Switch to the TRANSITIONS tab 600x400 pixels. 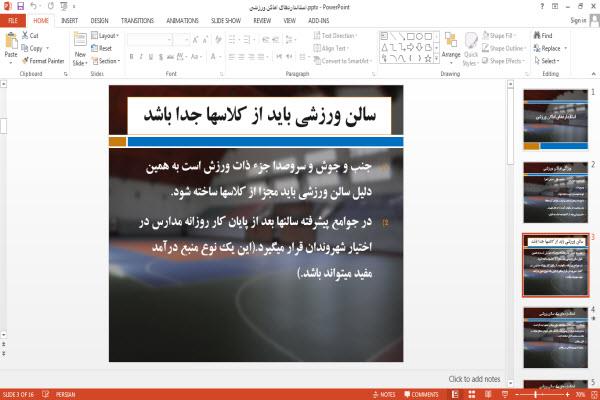[137, 21]
